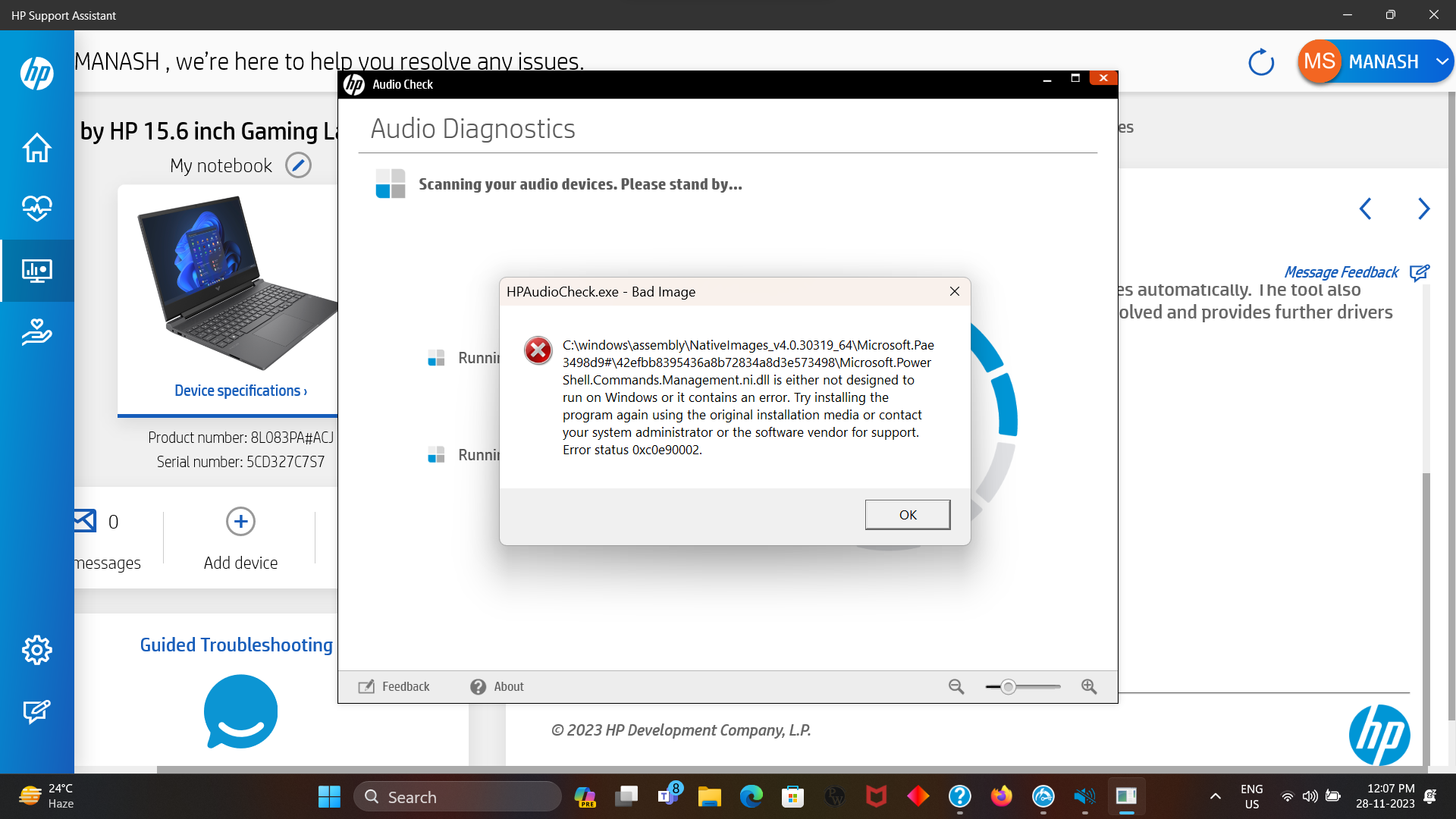Open the MANASH account dropdown

click(x=1442, y=61)
